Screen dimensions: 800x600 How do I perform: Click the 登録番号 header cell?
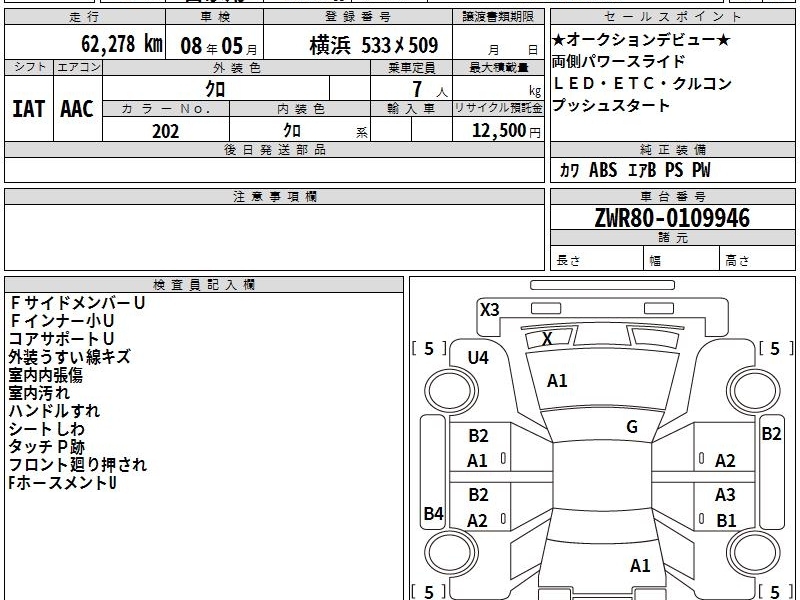(358, 17)
